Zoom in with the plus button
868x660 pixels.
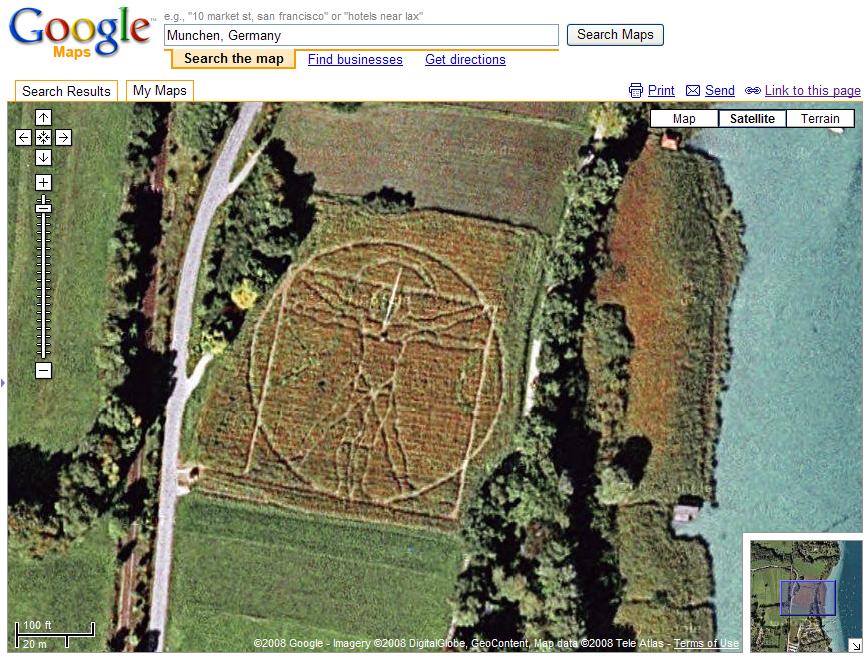tap(43, 183)
